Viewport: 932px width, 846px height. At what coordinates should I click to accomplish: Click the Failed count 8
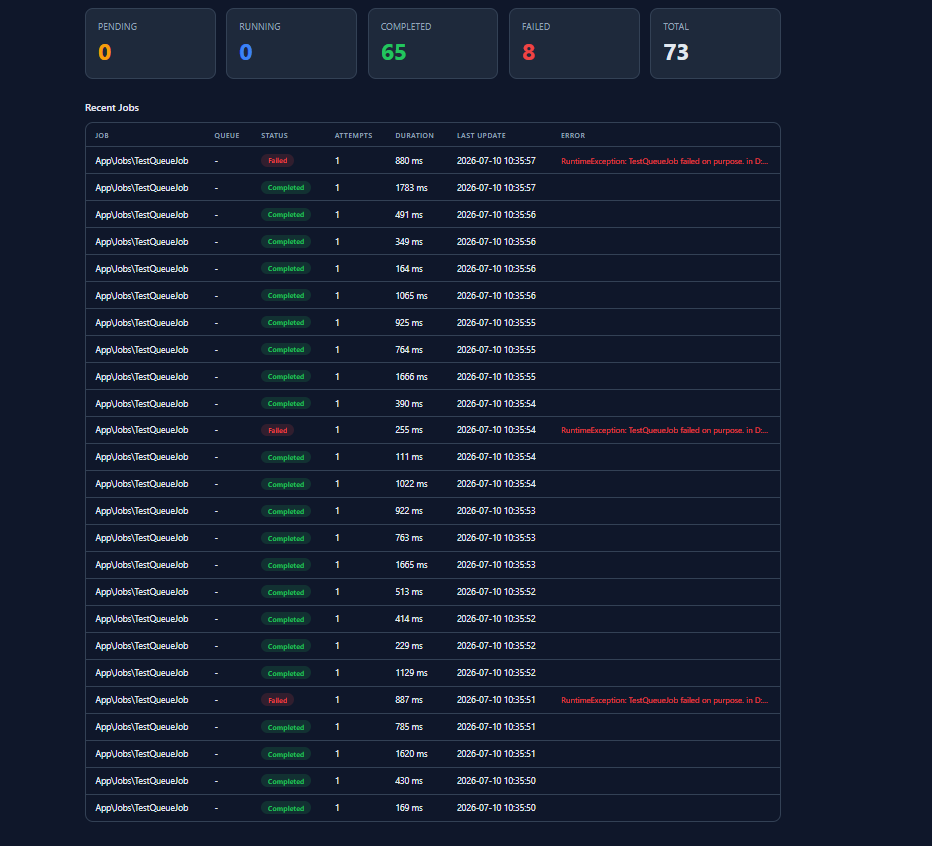528,52
